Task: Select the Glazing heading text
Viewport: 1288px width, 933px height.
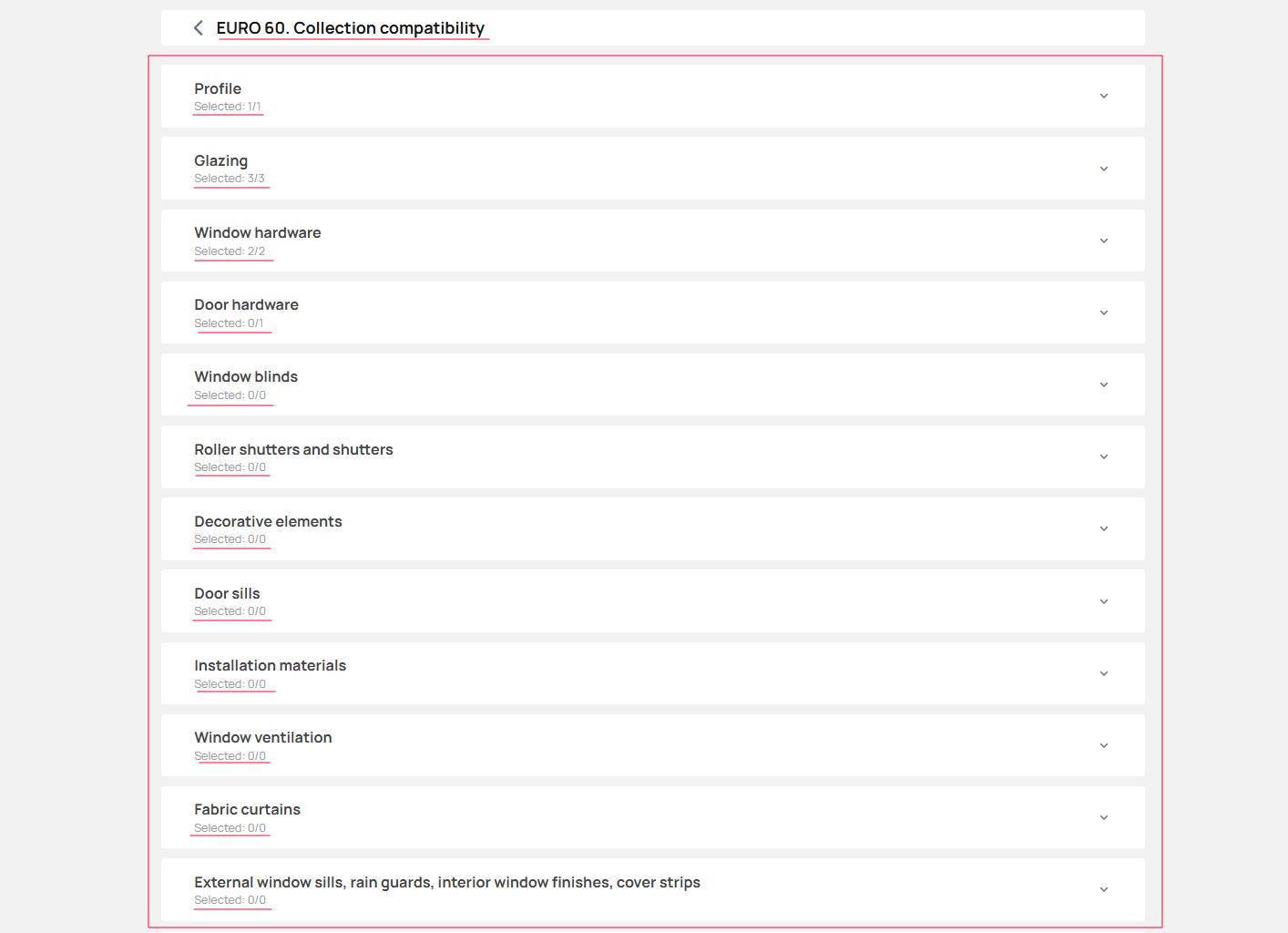Action: tap(220, 160)
